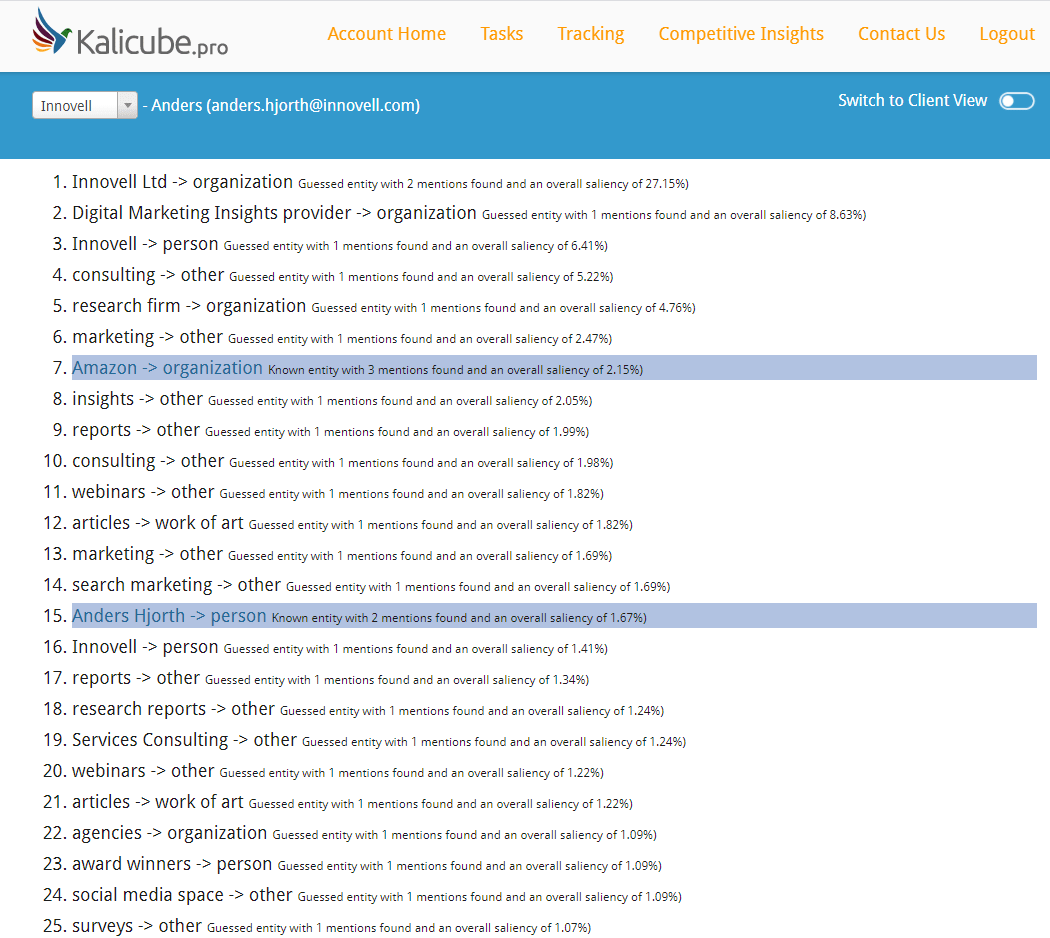This screenshot has height=938, width=1050.
Task: Open Competitive Insights
Action: (x=741, y=33)
